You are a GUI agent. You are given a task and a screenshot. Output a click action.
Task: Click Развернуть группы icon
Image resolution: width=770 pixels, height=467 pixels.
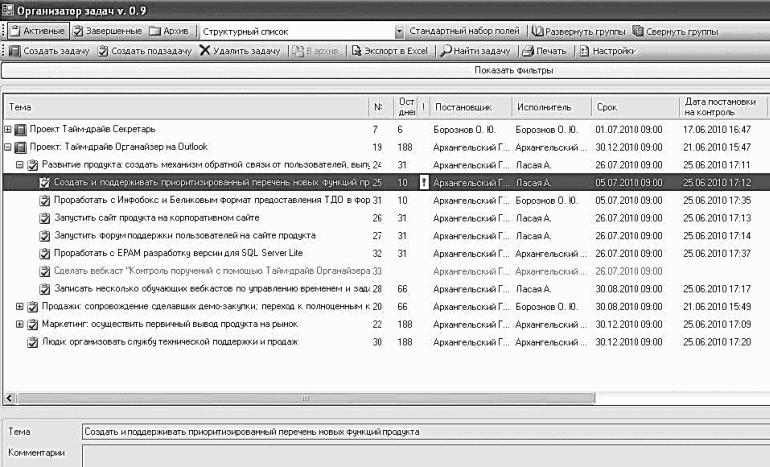pyautogui.click(x=538, y=31)
